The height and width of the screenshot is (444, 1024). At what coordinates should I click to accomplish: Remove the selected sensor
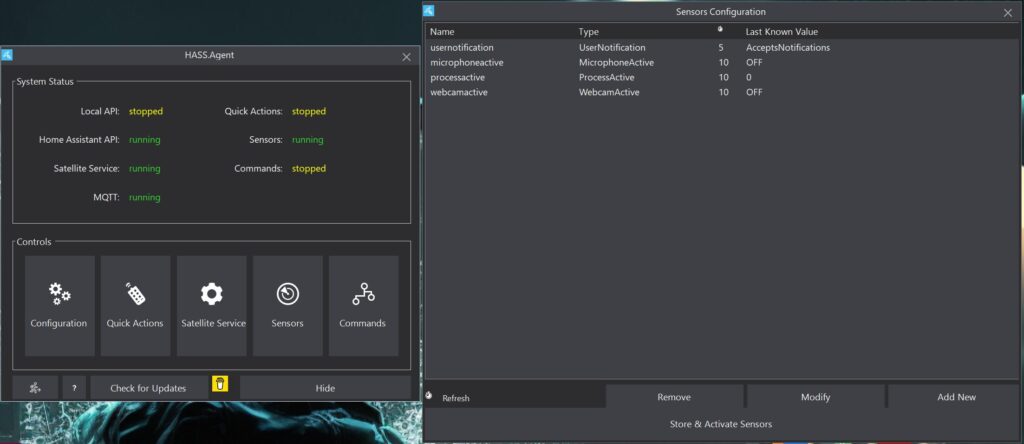[x=674, y=396]
